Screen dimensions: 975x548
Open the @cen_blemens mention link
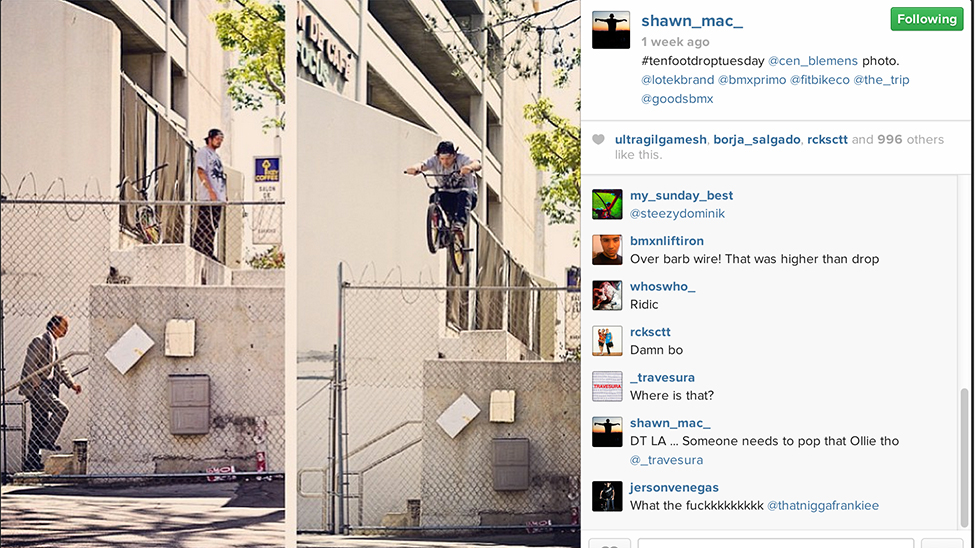813,61
